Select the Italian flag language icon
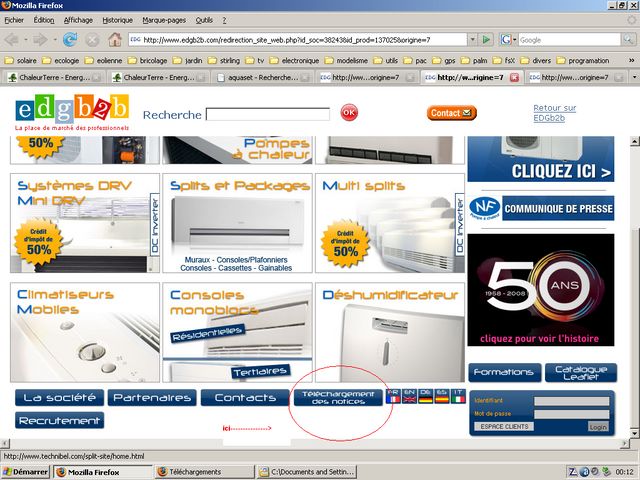The height and width of the screenshot is (480, 640). coord(458,396)
